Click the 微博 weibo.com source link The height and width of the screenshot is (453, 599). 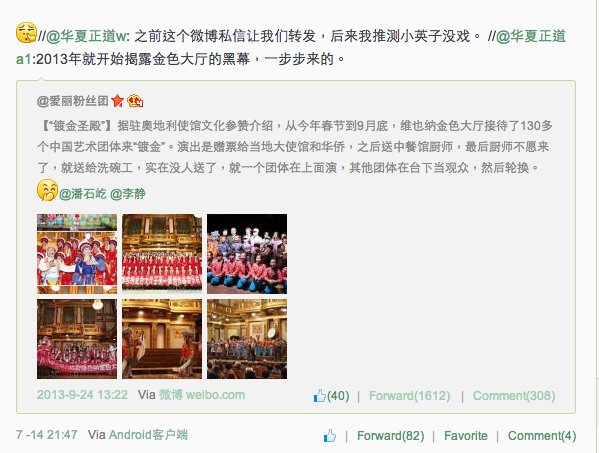pyautogui.click(x=202, y=395)
